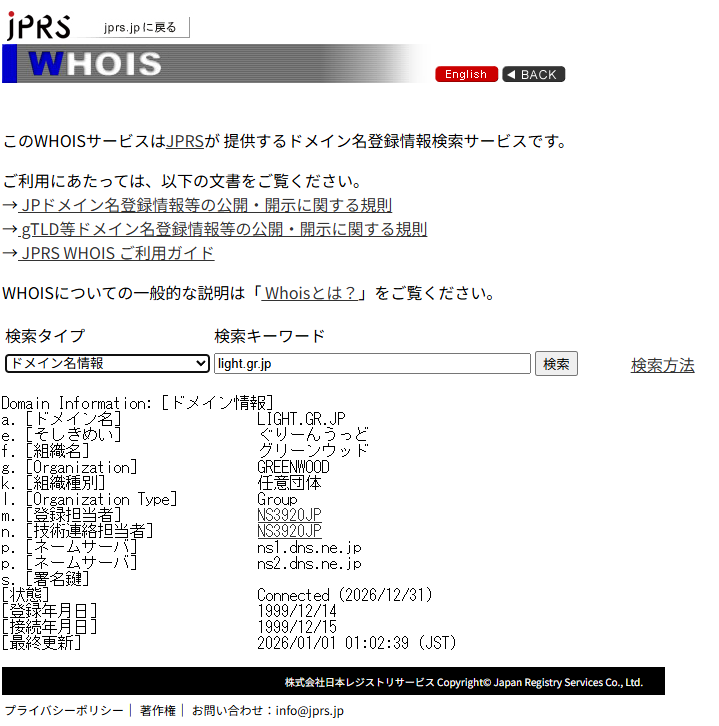Screen dimensions: 719x726
Task: Click the name server ns1.dns.ne.jp
Action: [309, 547]
